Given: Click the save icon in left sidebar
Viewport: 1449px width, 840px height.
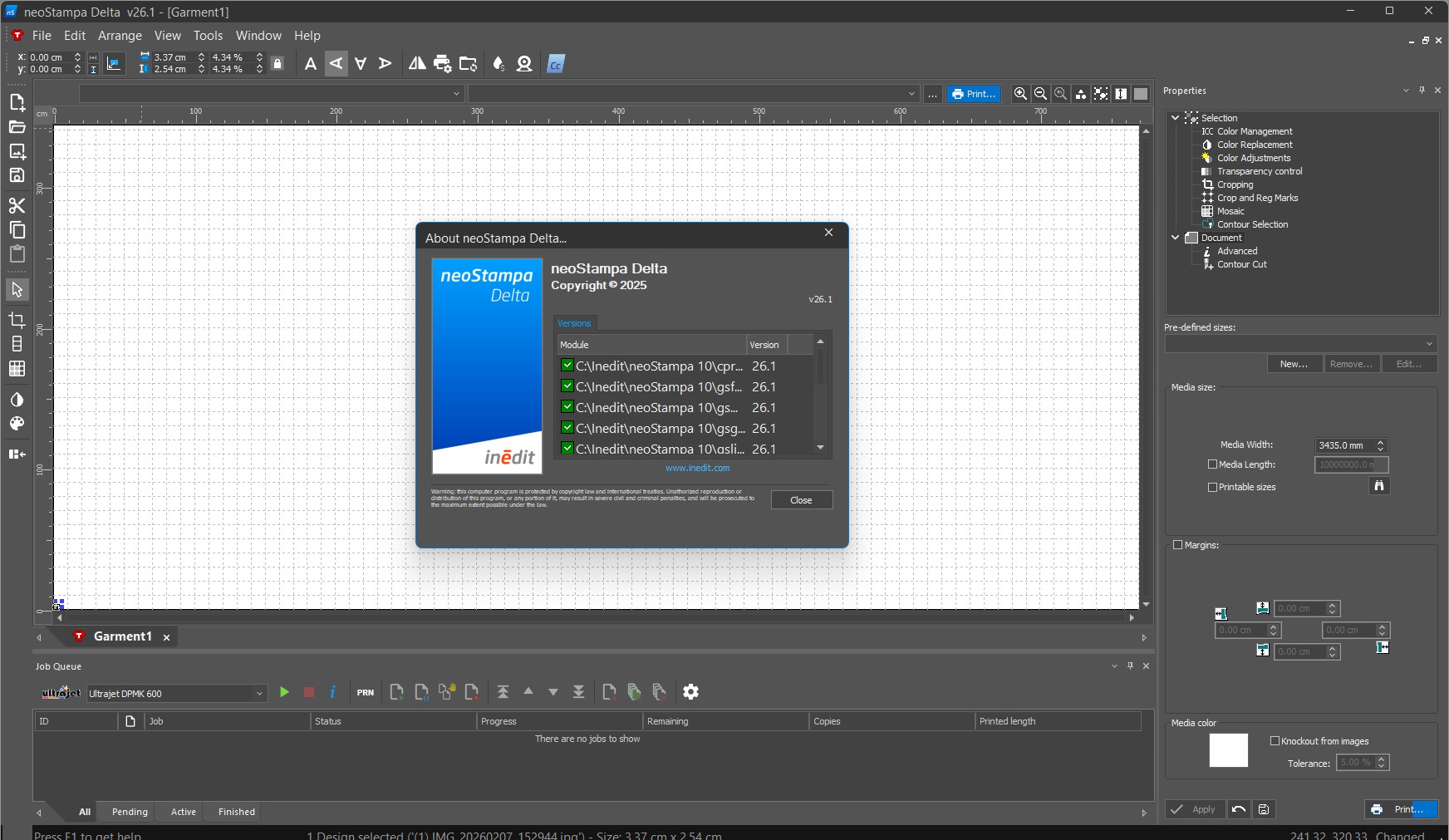Looking at the screenshot, I should click(x=17, y=175).
